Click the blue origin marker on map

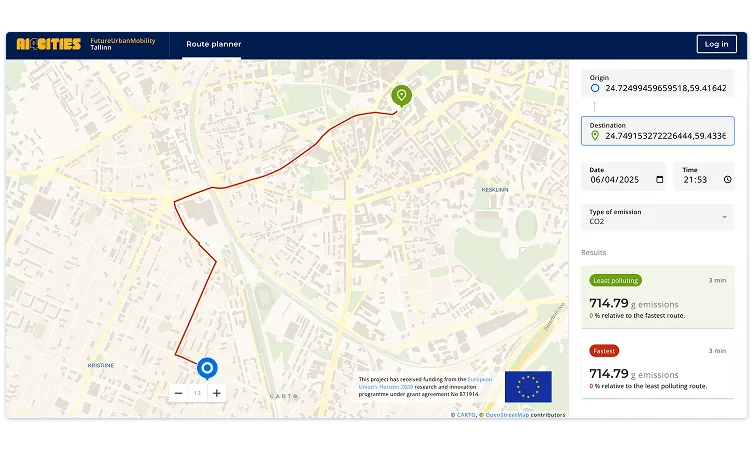(x=207, y=369)
